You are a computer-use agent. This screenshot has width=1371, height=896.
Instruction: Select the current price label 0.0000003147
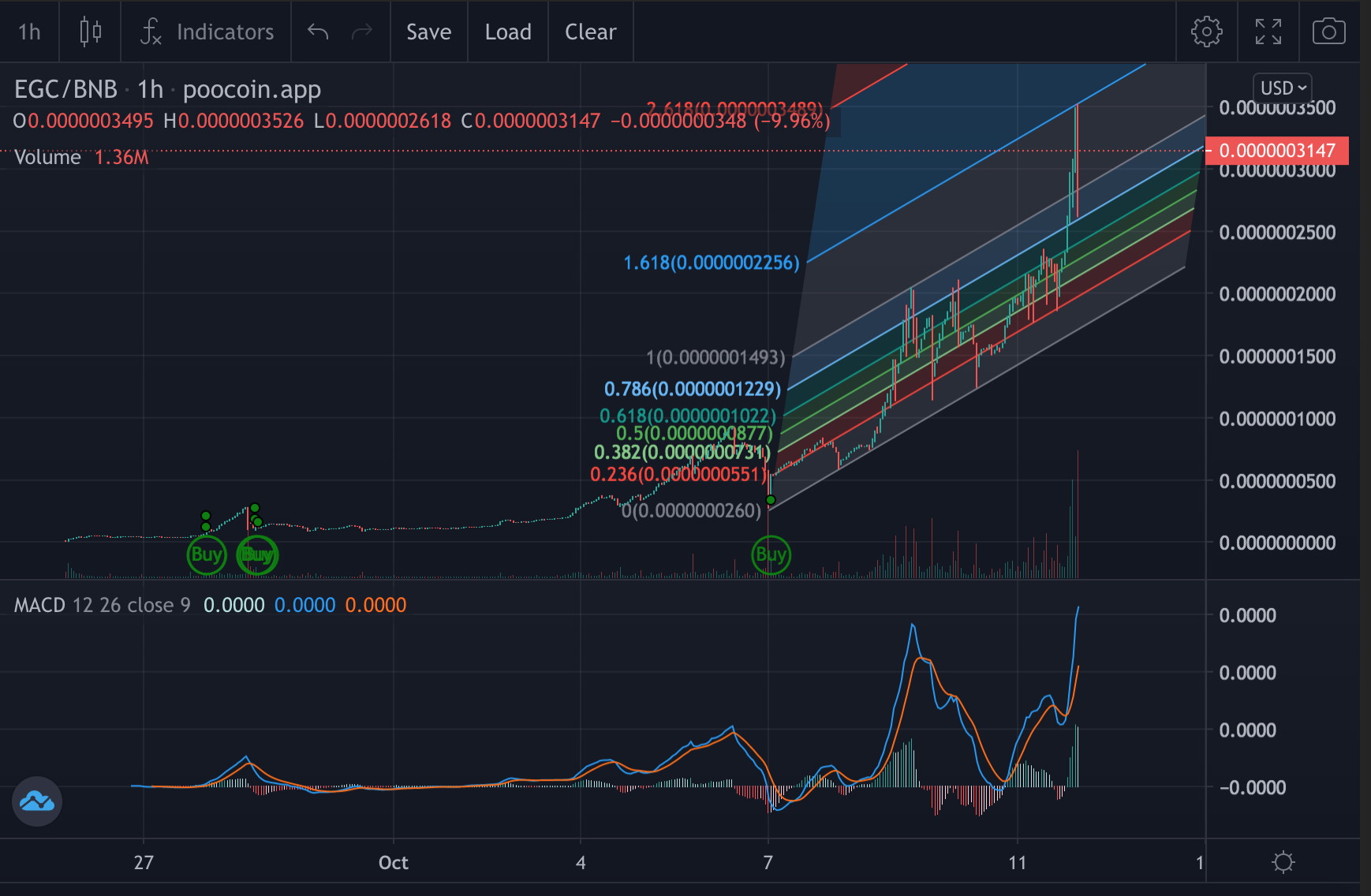coord(1276,150)
